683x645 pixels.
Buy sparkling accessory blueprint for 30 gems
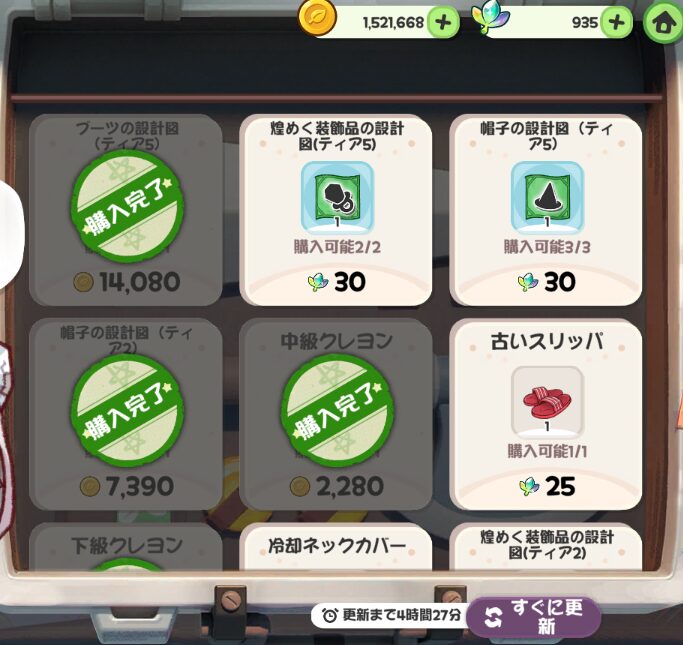[337, 282]
